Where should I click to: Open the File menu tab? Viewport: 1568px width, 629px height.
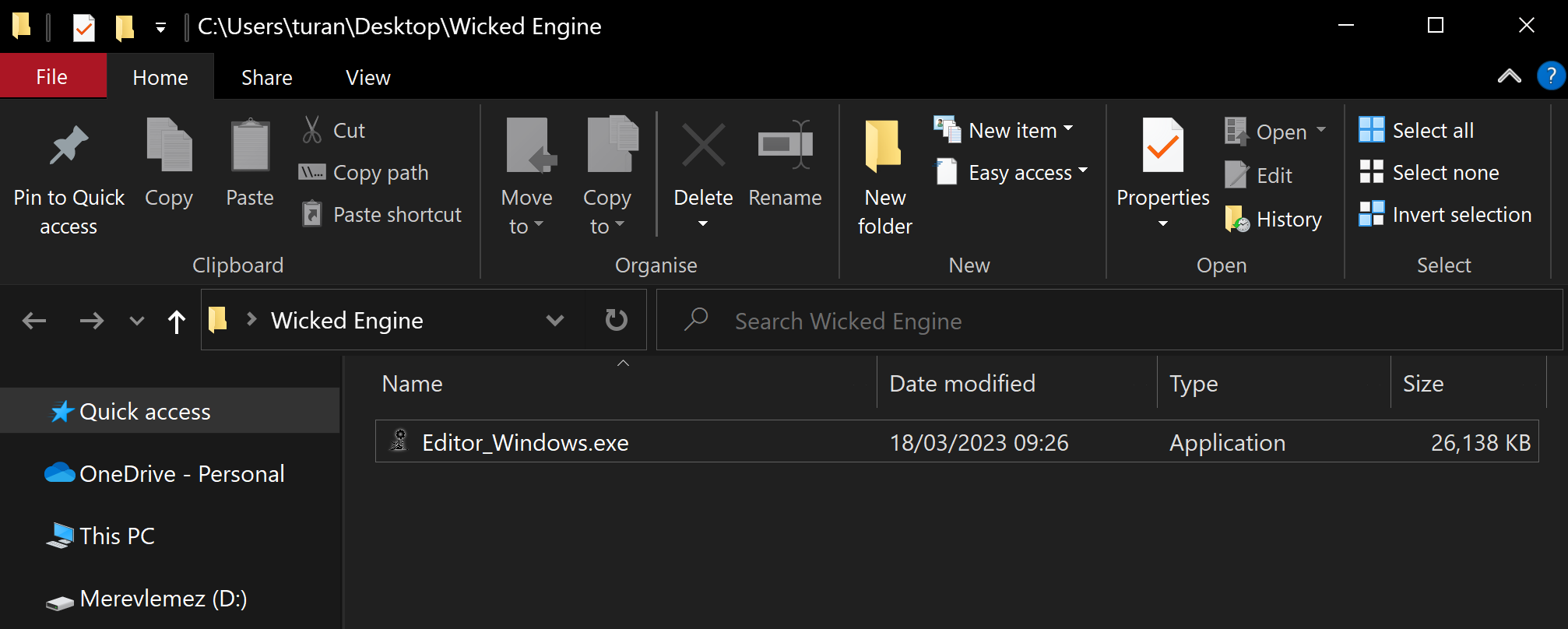point(52,77)
